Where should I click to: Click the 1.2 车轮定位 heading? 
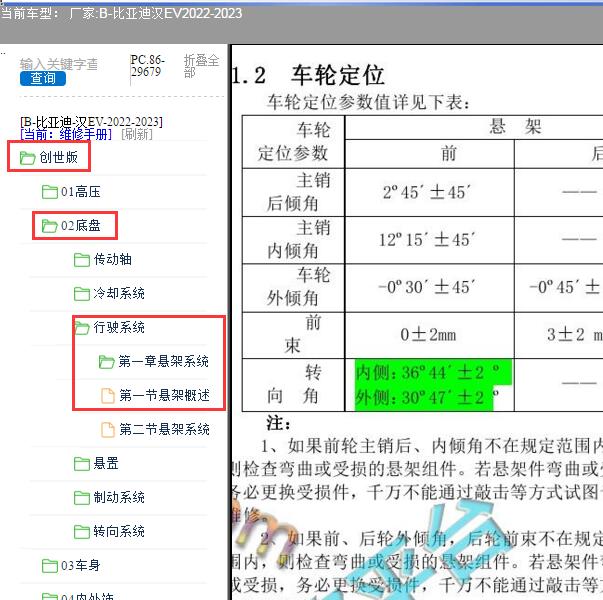(x=308, y=75)
